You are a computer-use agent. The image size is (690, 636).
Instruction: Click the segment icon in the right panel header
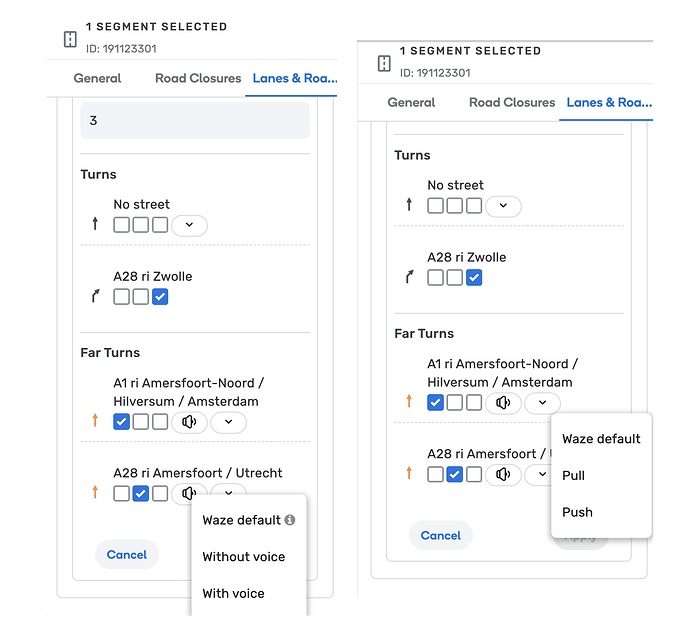click(384, 63)
